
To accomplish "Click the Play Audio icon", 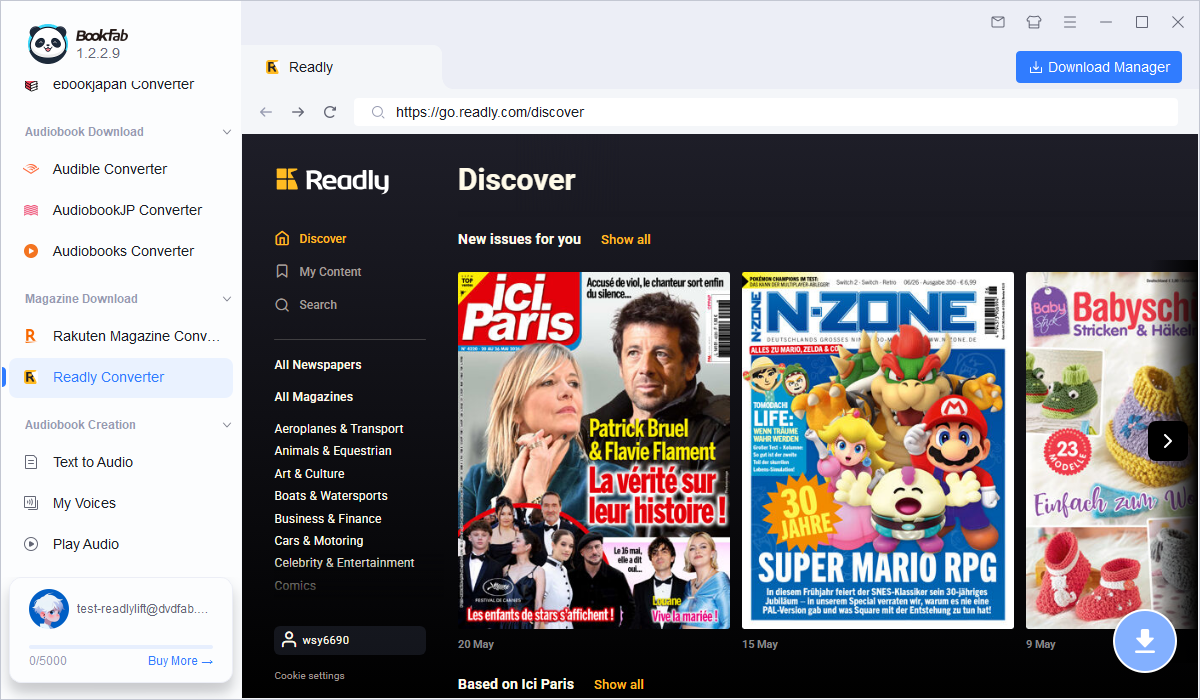I will [x=31, y=544].
